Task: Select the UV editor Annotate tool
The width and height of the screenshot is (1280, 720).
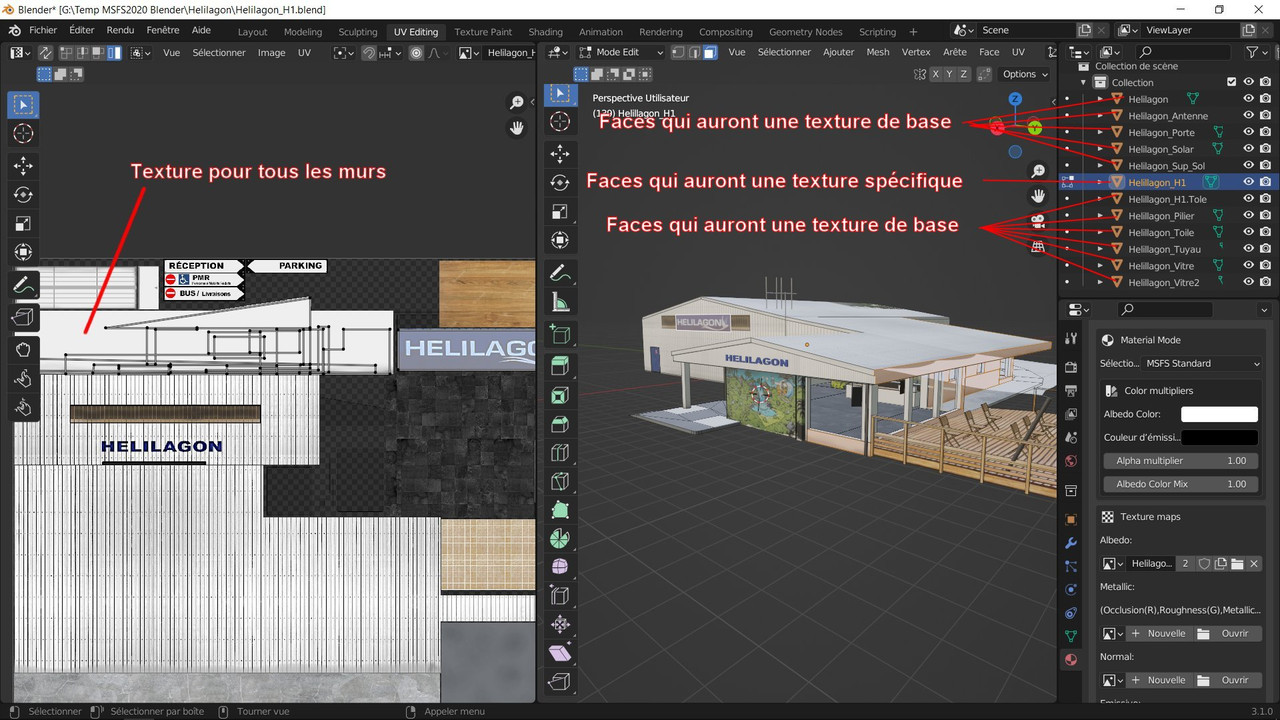Action: (x=23, y=285)
